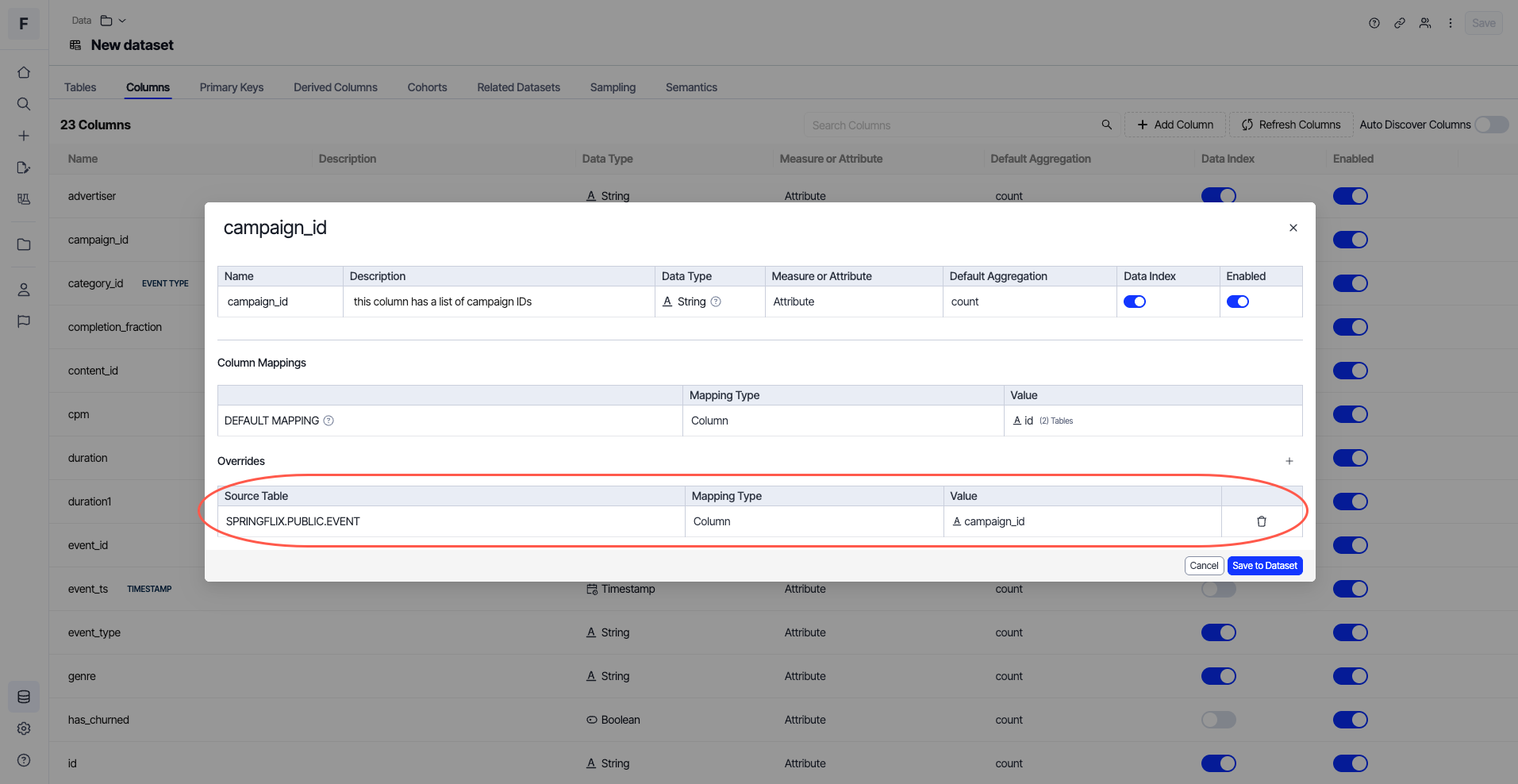Toggle Enabled switch for campaign_id in dialog
1518x784 pixels.
coord(1237,302)
